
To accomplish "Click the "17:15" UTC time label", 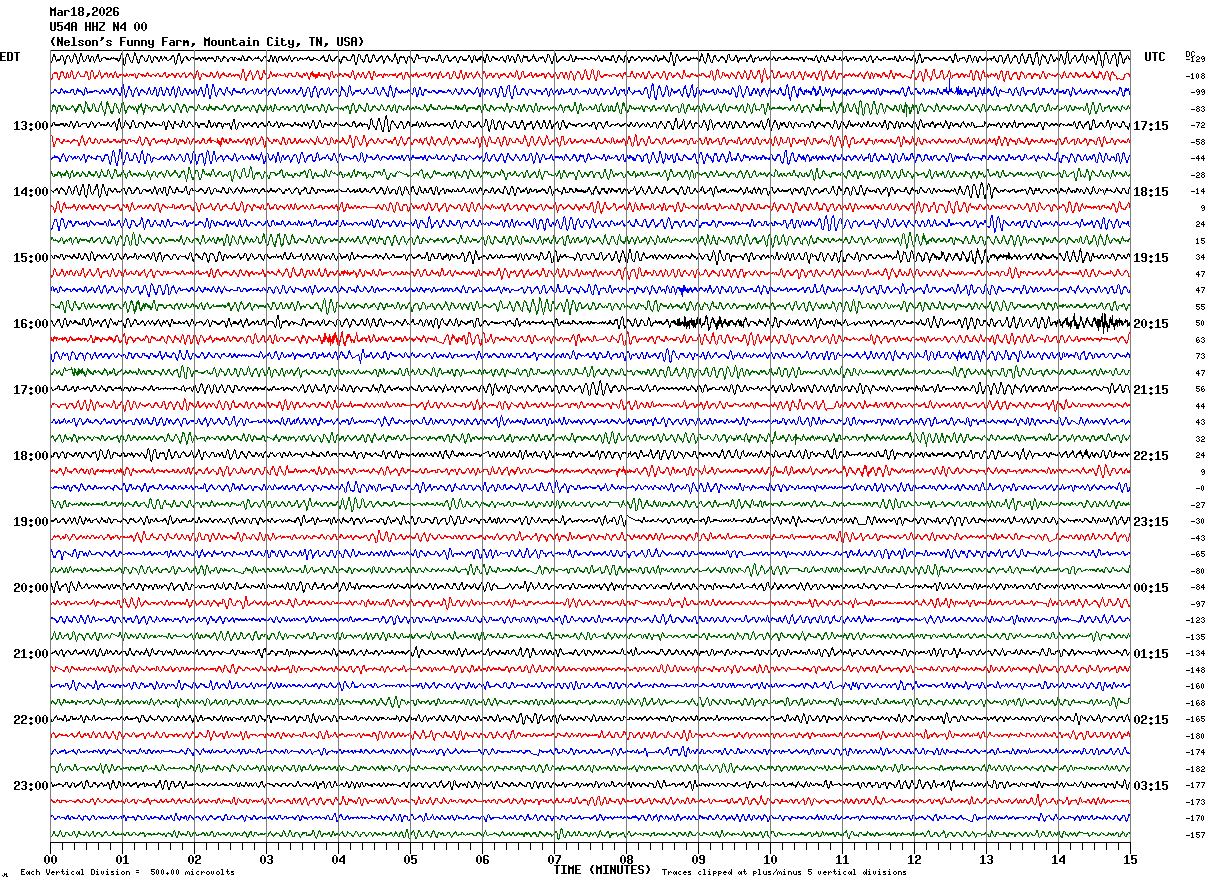I will pos(1151,126).
